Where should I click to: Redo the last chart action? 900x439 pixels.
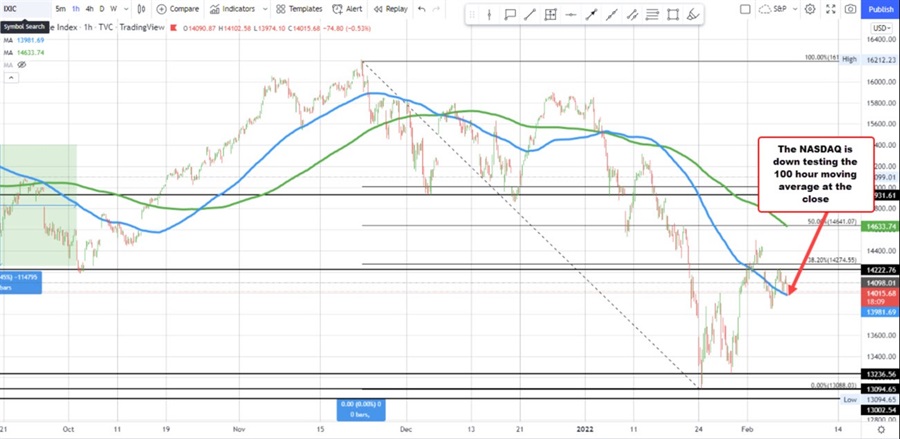click(x=438, y=9)
